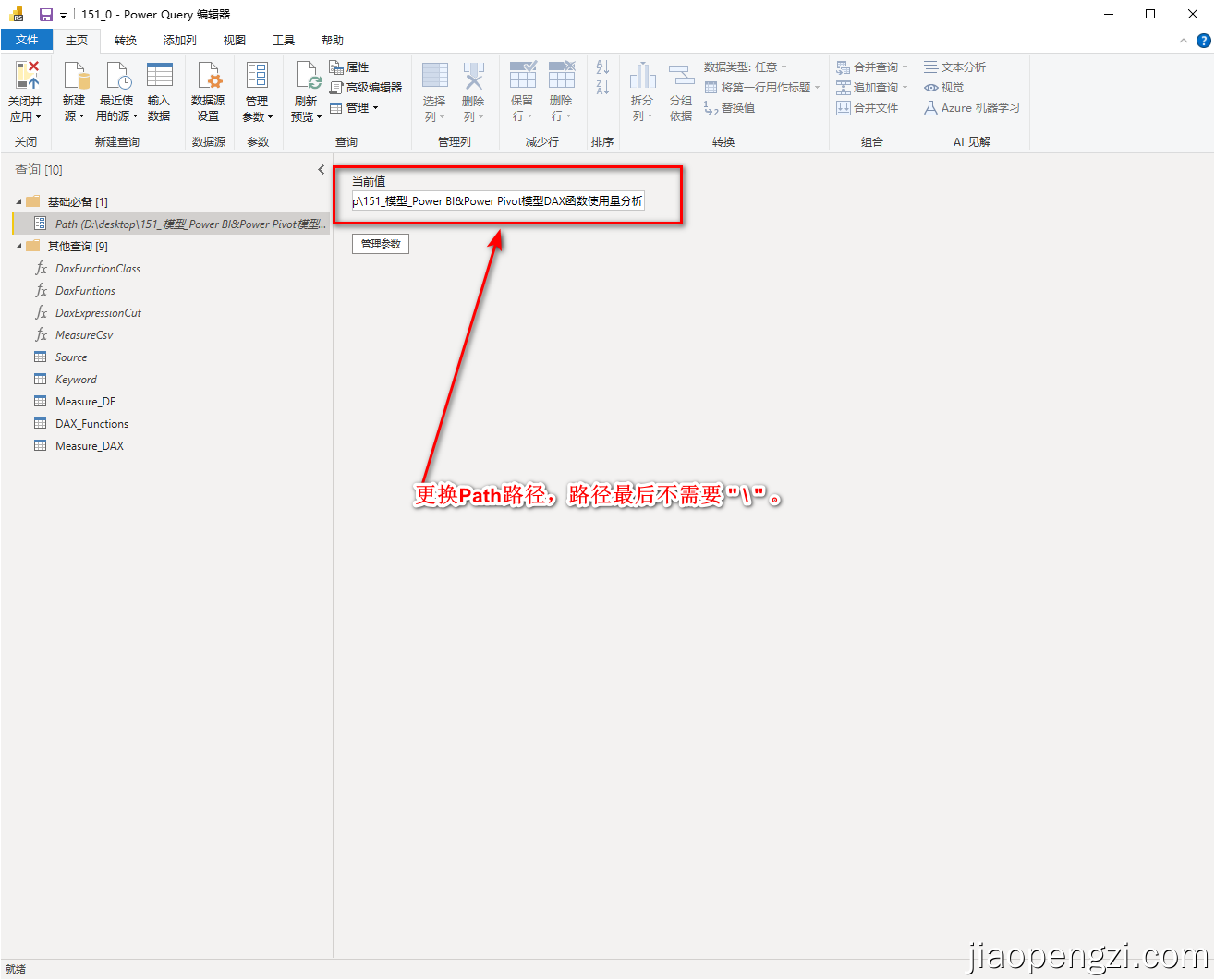The width and height of the screenshot is (1215, 980).
Task: Click the Close & Apply icon
Action: 27,75
